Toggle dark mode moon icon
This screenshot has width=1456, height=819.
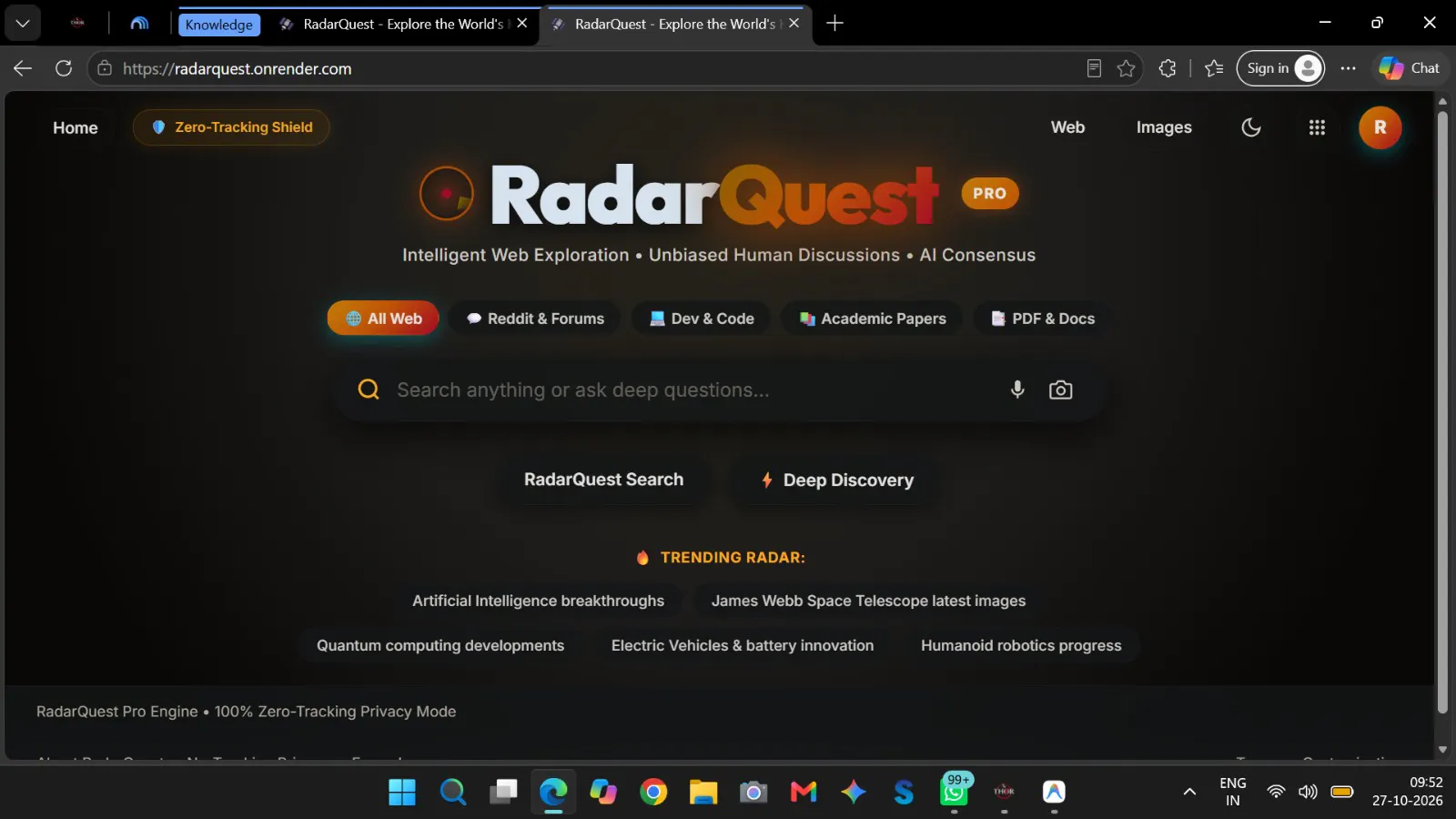click(1251, 127)
